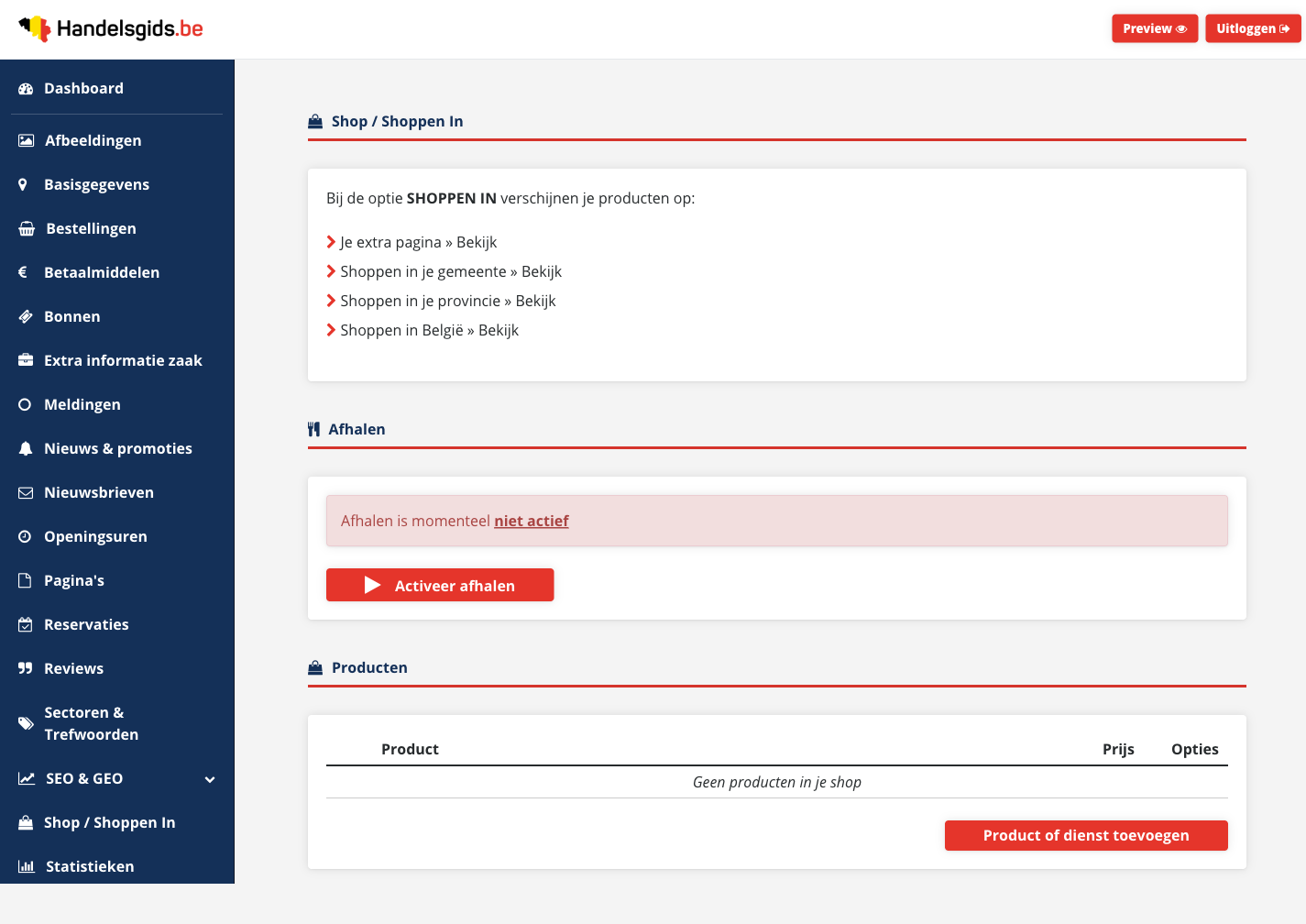Click the Afbeeldingen picture icon in the sidebar
The width and height of the screenshot is (1306, 924).
tap(27, 140)
